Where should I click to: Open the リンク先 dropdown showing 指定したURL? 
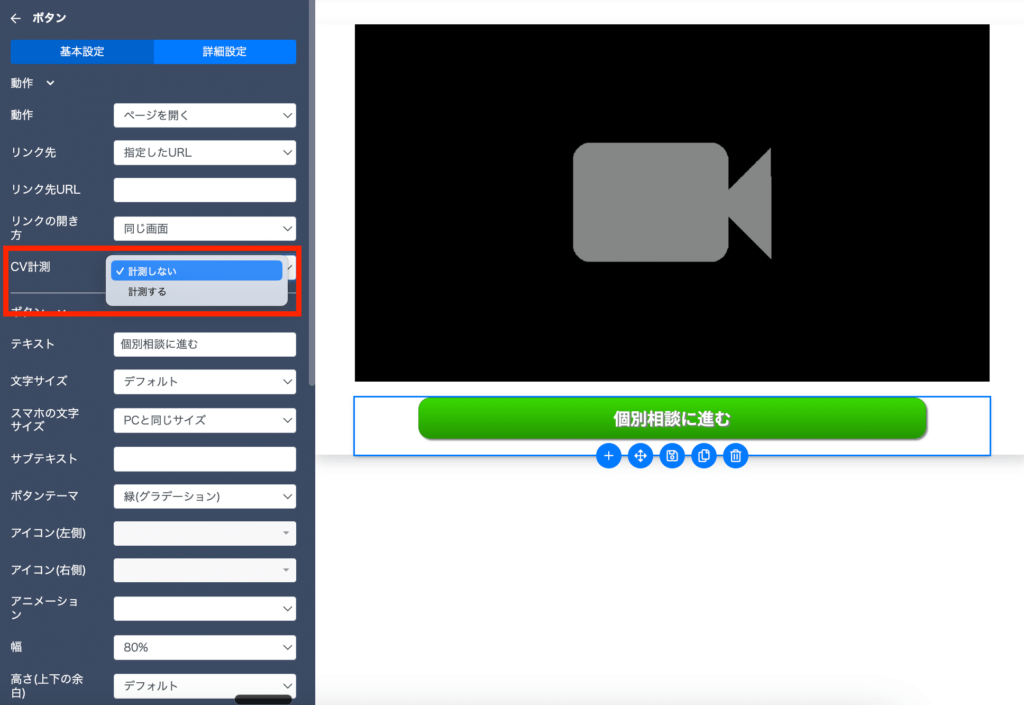[204, 153]
